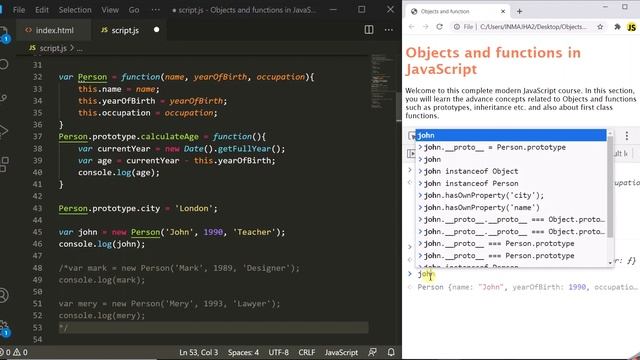Show errors and warnings in status bar
Viewport: 640px width, 360px height.
[x=15, y=352]
